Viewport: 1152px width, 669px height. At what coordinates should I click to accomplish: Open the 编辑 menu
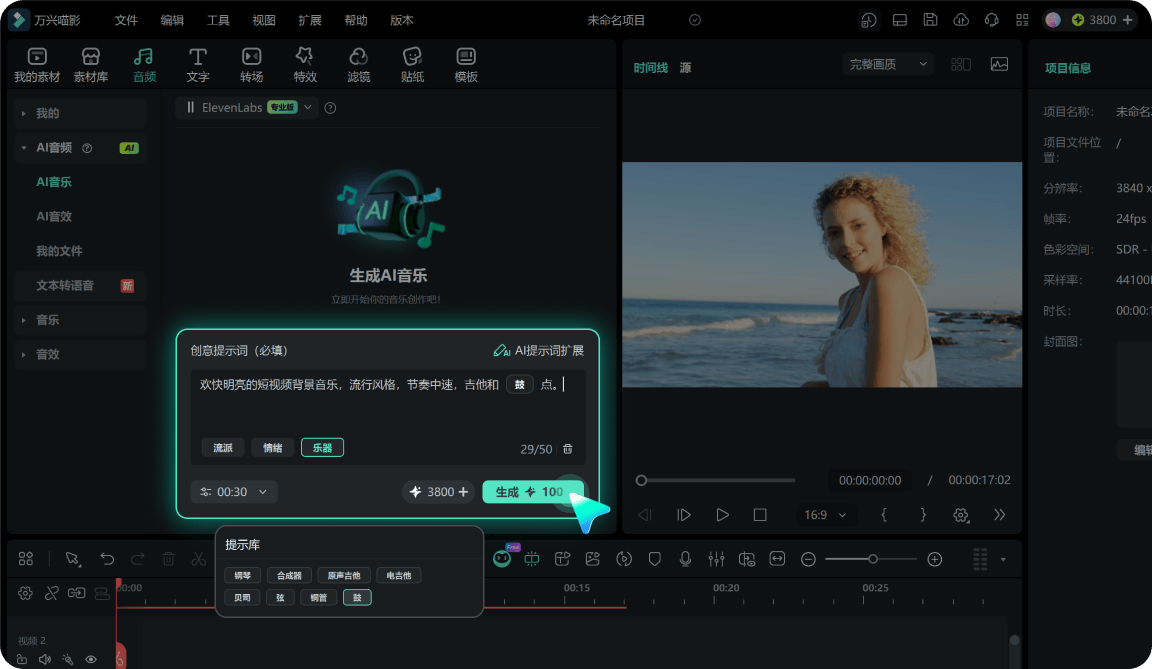[x=172, y=20]
